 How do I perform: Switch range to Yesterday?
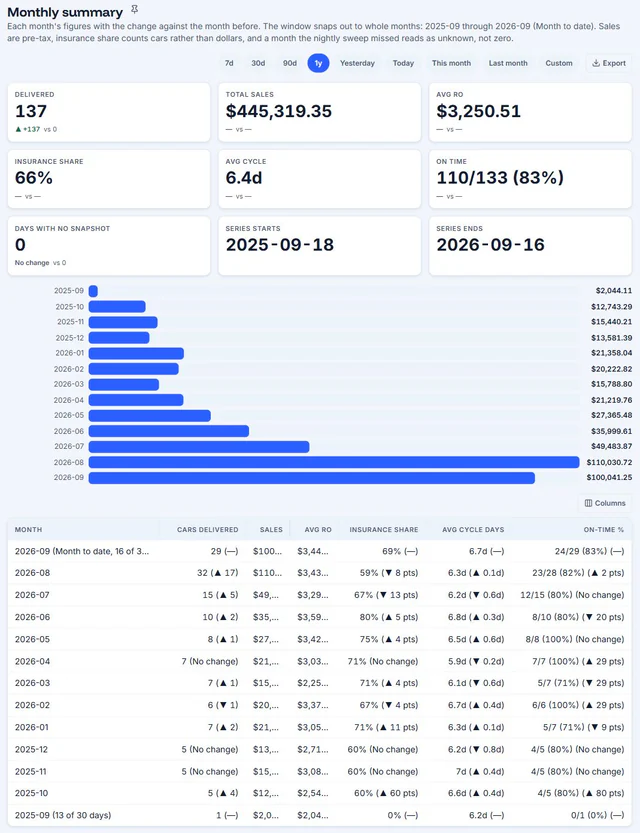[x=357, y=63]
